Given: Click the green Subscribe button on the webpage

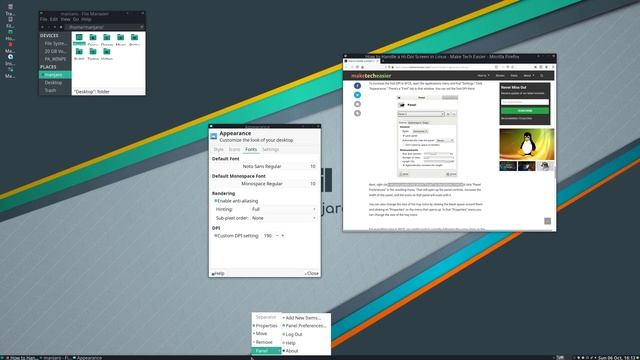Looking at the screenshot, I should [525, 111].
